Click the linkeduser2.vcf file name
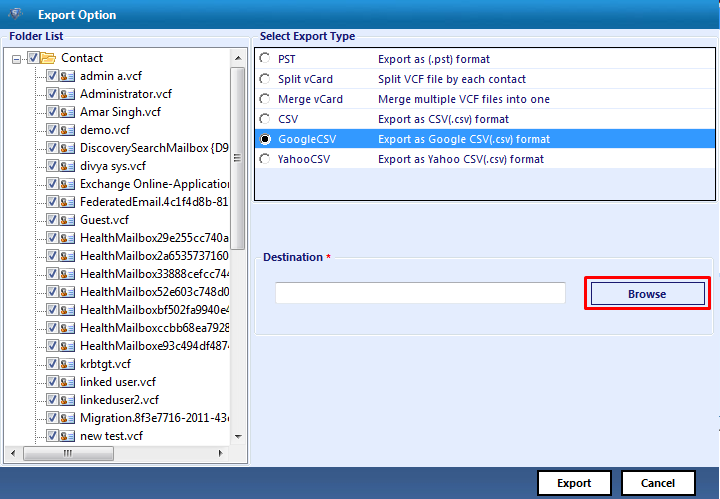The height and width of the screenshot is (499, 720). click(x=119, y=400)
